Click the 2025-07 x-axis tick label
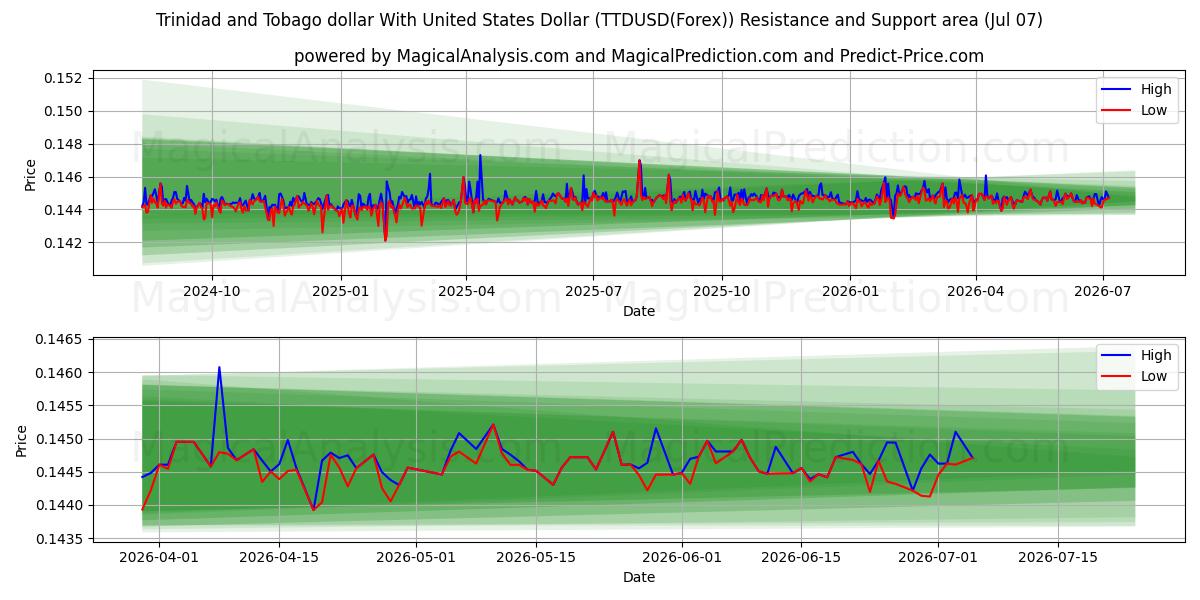Screen dimensions: 1200x600 point(593,291)
